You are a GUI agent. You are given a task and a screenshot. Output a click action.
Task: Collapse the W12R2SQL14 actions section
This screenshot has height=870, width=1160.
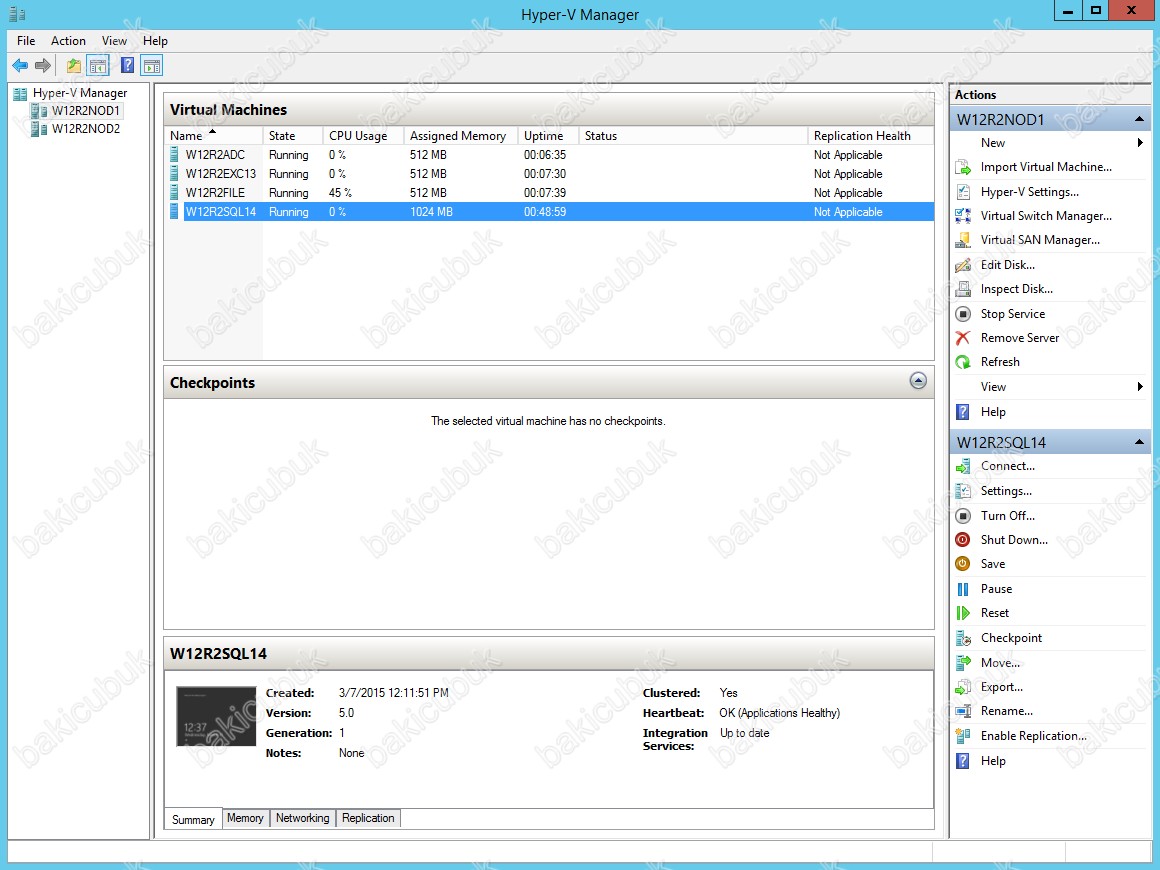[x=1139, y=442]
